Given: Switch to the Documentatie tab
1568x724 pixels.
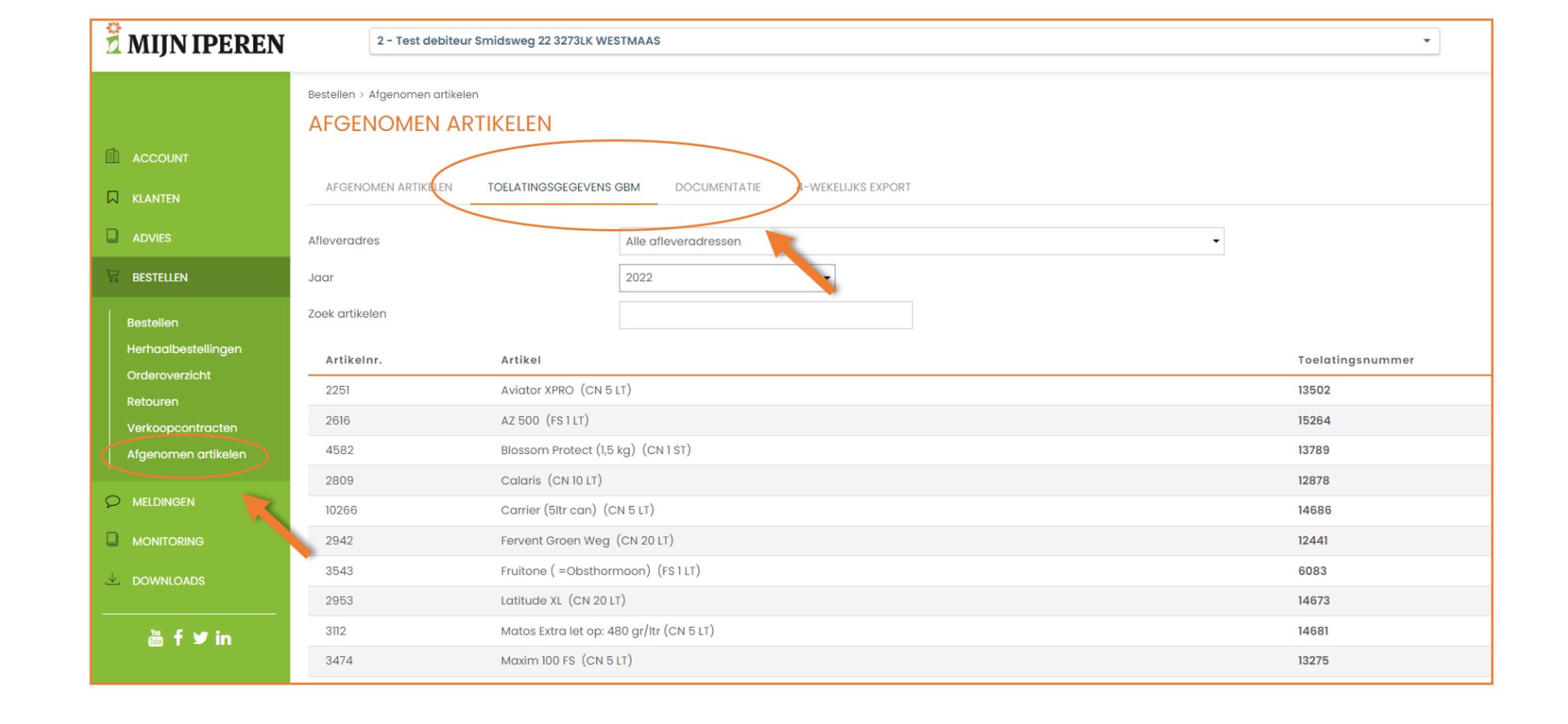Looking at the screenshot, I should click(x=718, y=187).
